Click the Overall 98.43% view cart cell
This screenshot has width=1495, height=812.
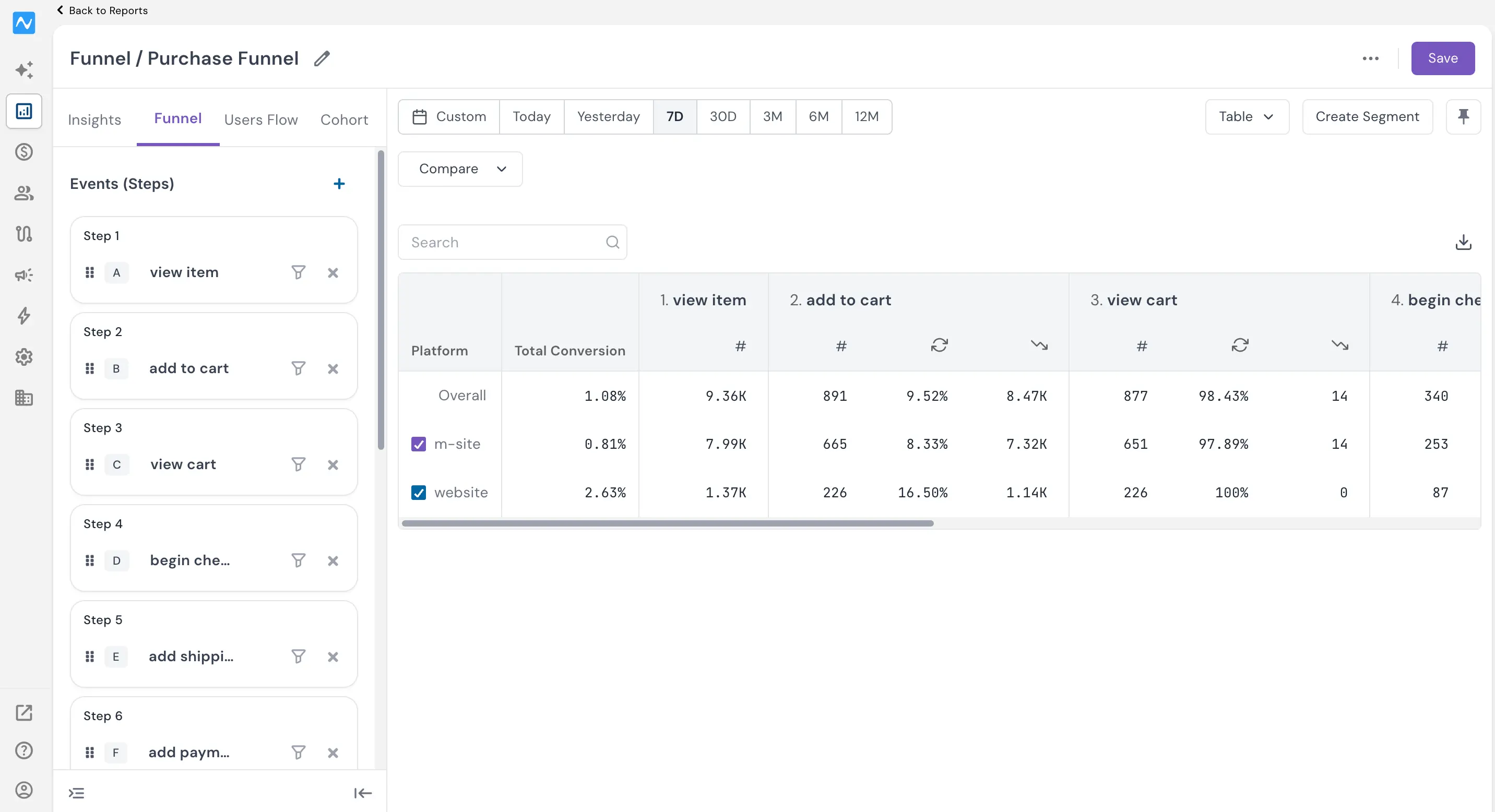click(1224, 396)
